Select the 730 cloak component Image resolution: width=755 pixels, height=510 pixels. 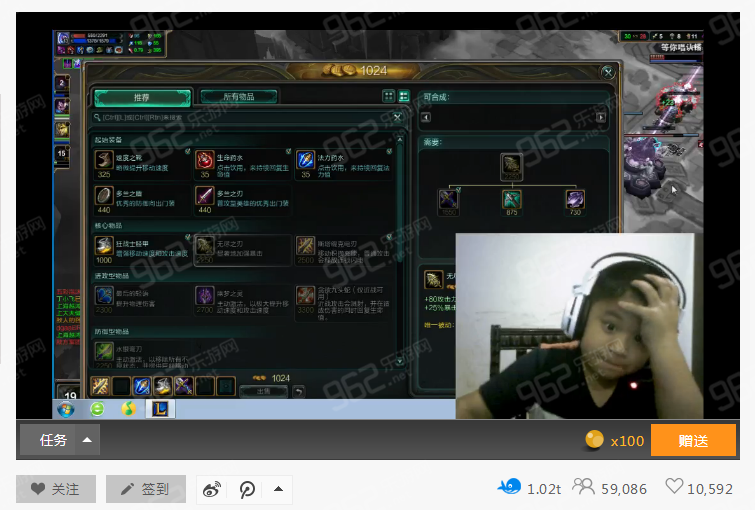coord(575,202)
